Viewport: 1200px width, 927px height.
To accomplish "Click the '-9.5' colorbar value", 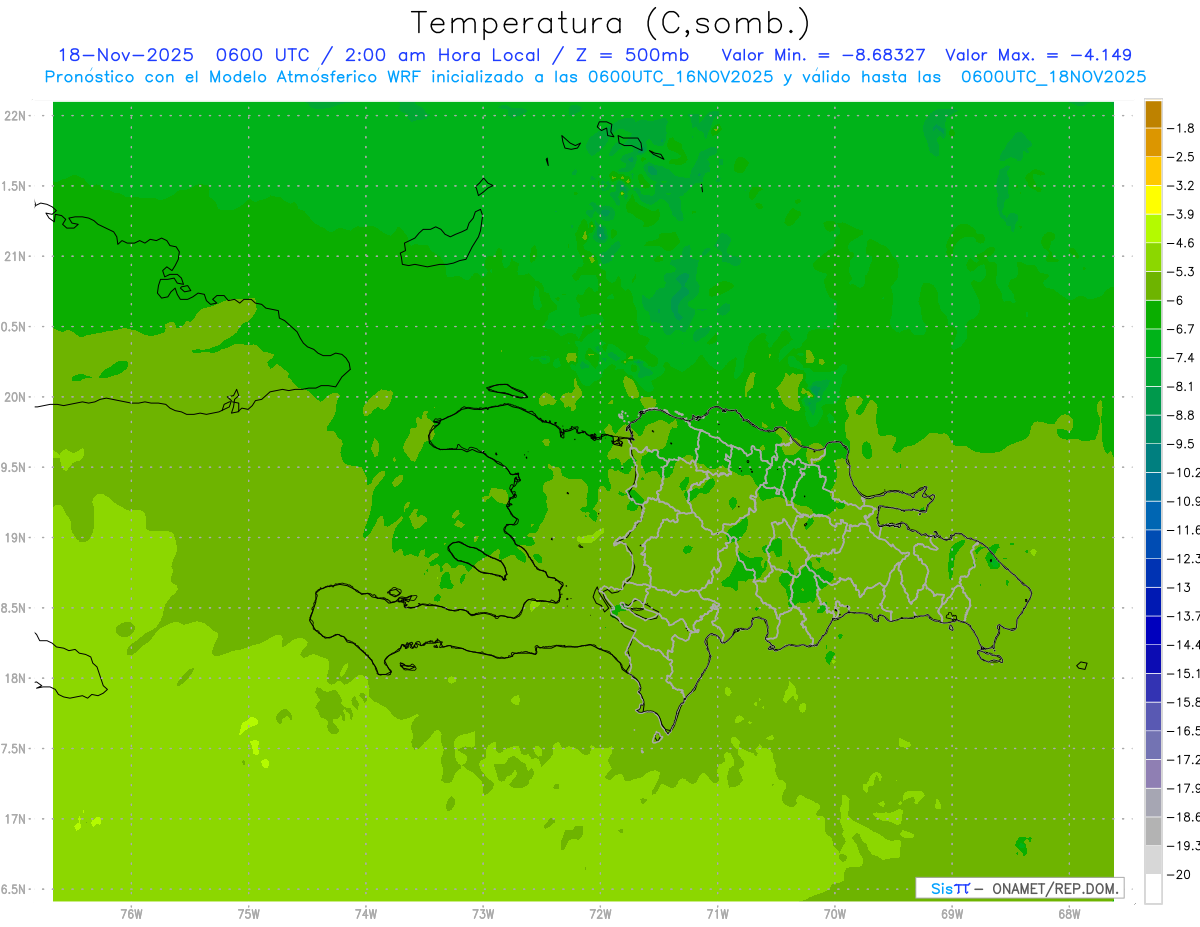I will click(1182, 443).
